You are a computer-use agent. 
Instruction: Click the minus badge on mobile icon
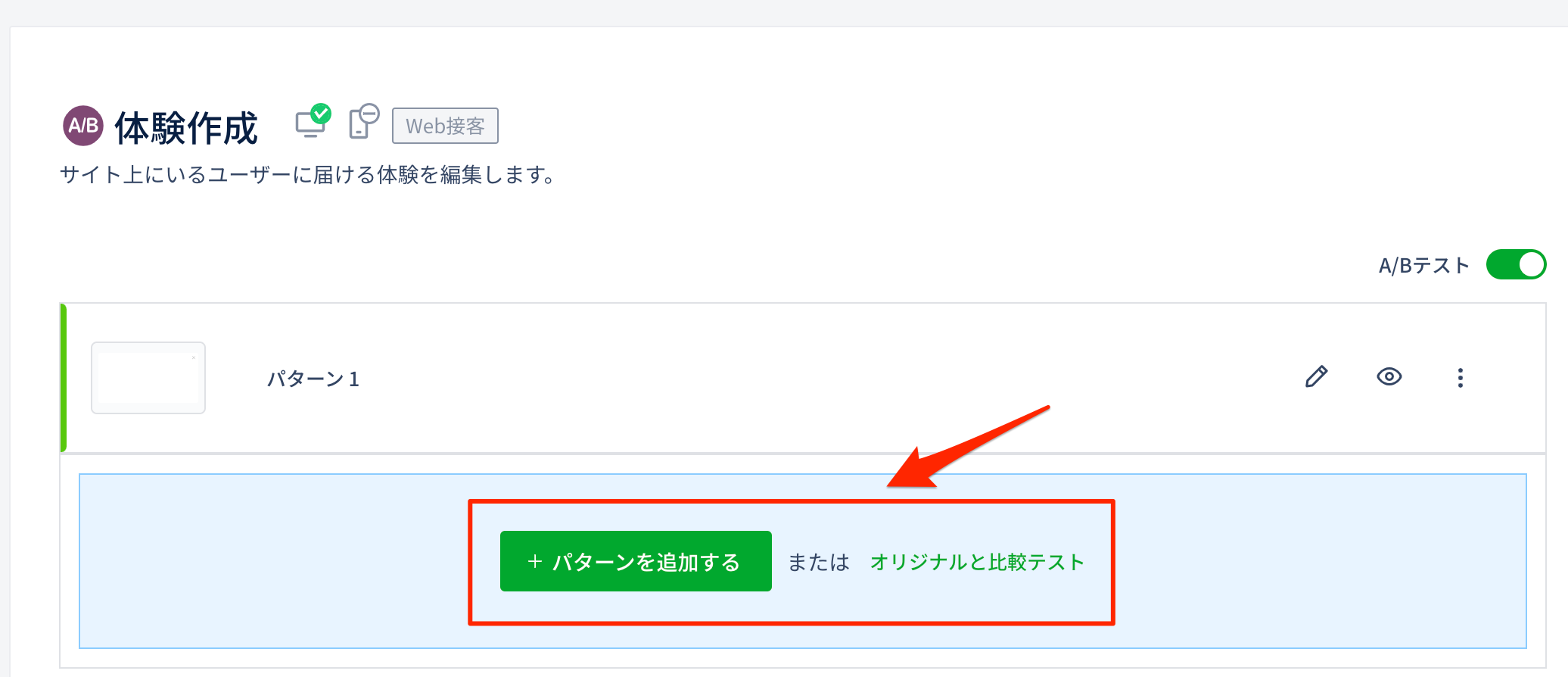coord(369,114)
